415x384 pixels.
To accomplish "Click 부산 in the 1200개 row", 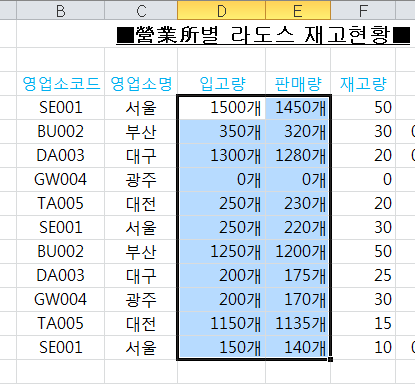I will (x=141, y=251).
